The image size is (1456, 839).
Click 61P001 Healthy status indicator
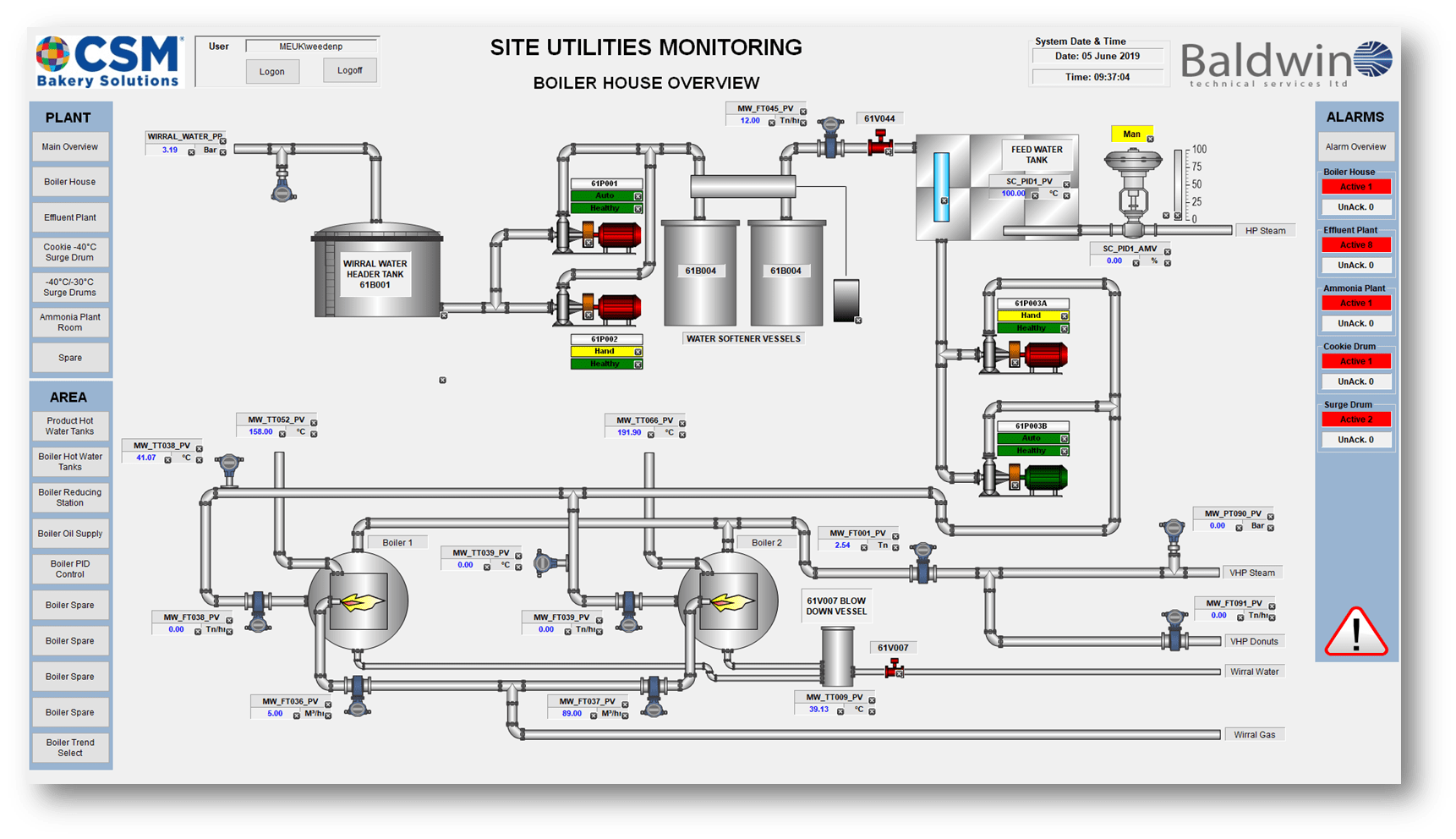(x=606, y=208)
